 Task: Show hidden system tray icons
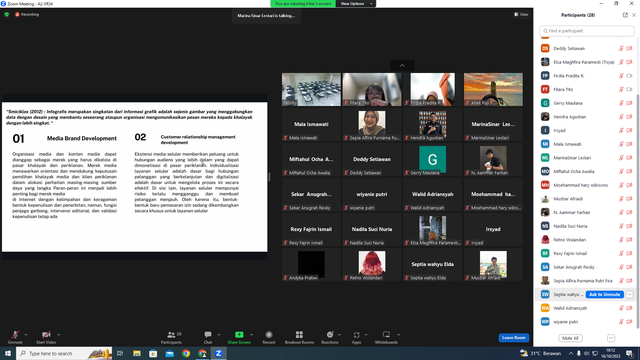[x=571, y=353]
